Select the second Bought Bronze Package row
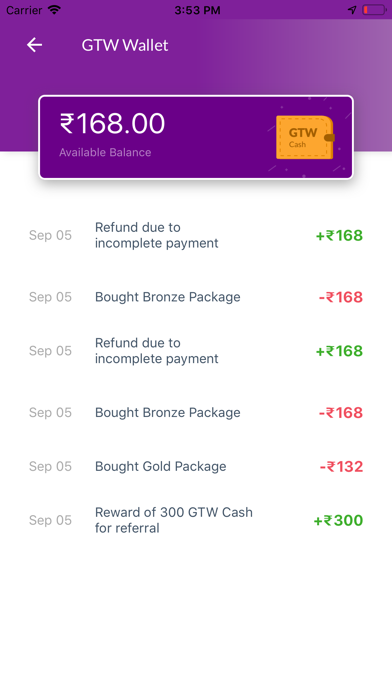 196,412
